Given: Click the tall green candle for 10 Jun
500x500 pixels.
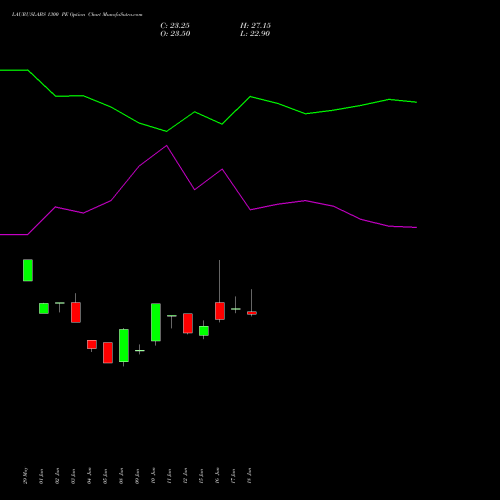Looking at the screenshot, I should tap(156, 322).
